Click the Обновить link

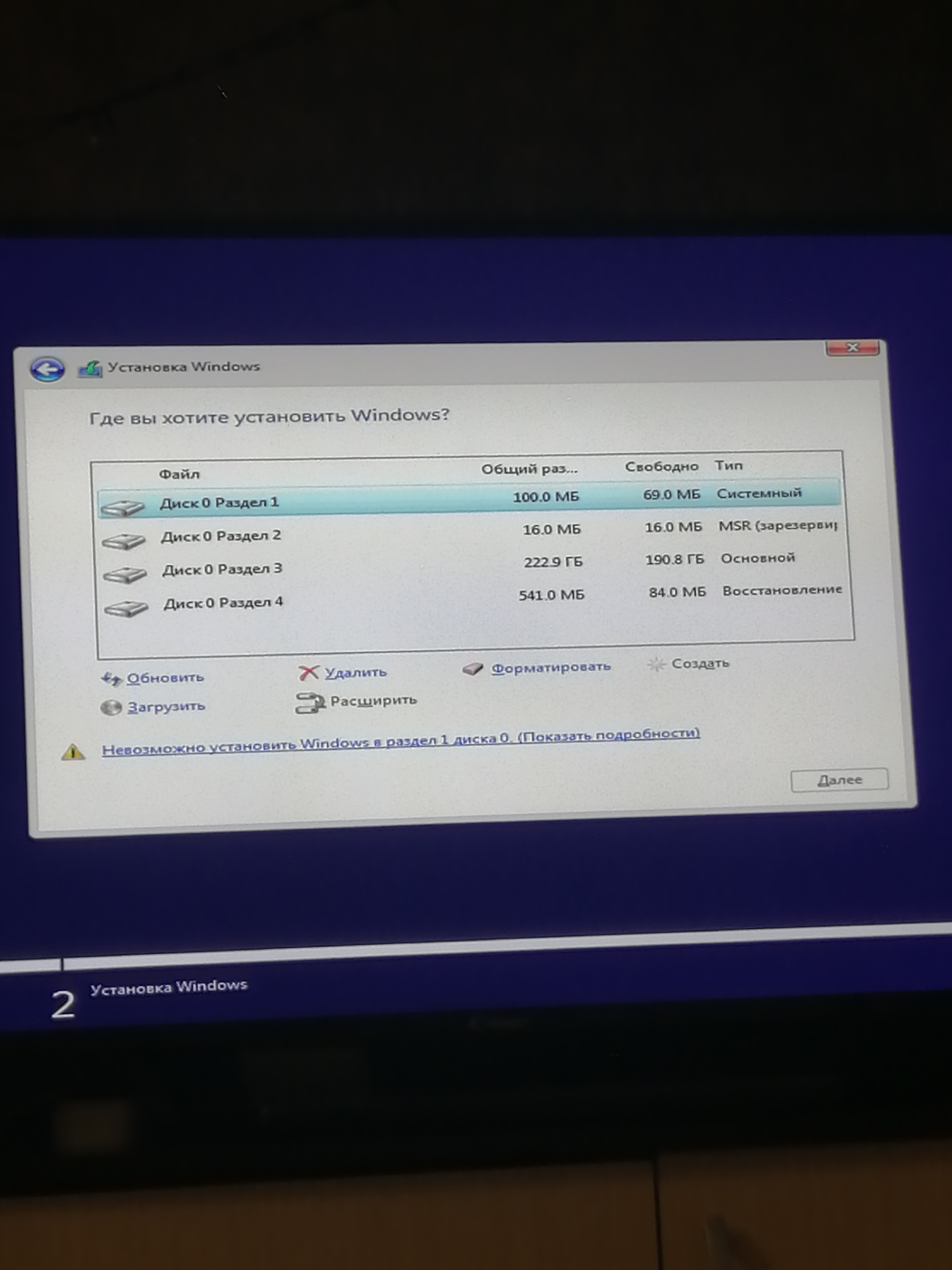[165, 678]
